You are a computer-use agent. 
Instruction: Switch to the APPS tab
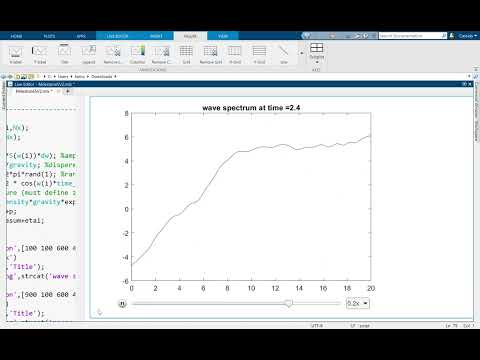click(x=81, y=36)
